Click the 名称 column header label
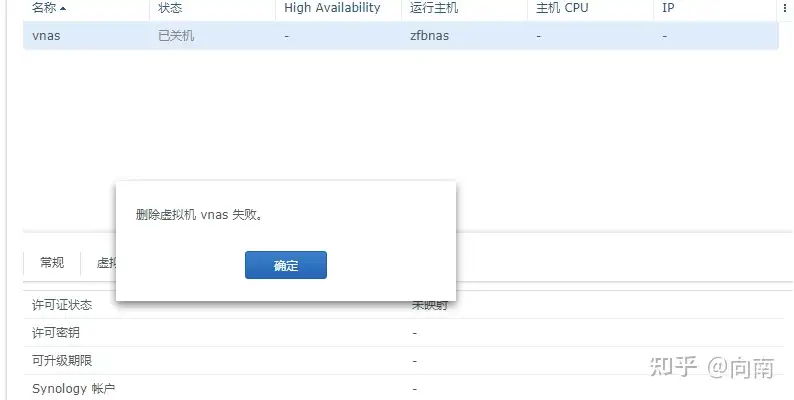Viewport: 794px width, 400px height. (44, 8)
